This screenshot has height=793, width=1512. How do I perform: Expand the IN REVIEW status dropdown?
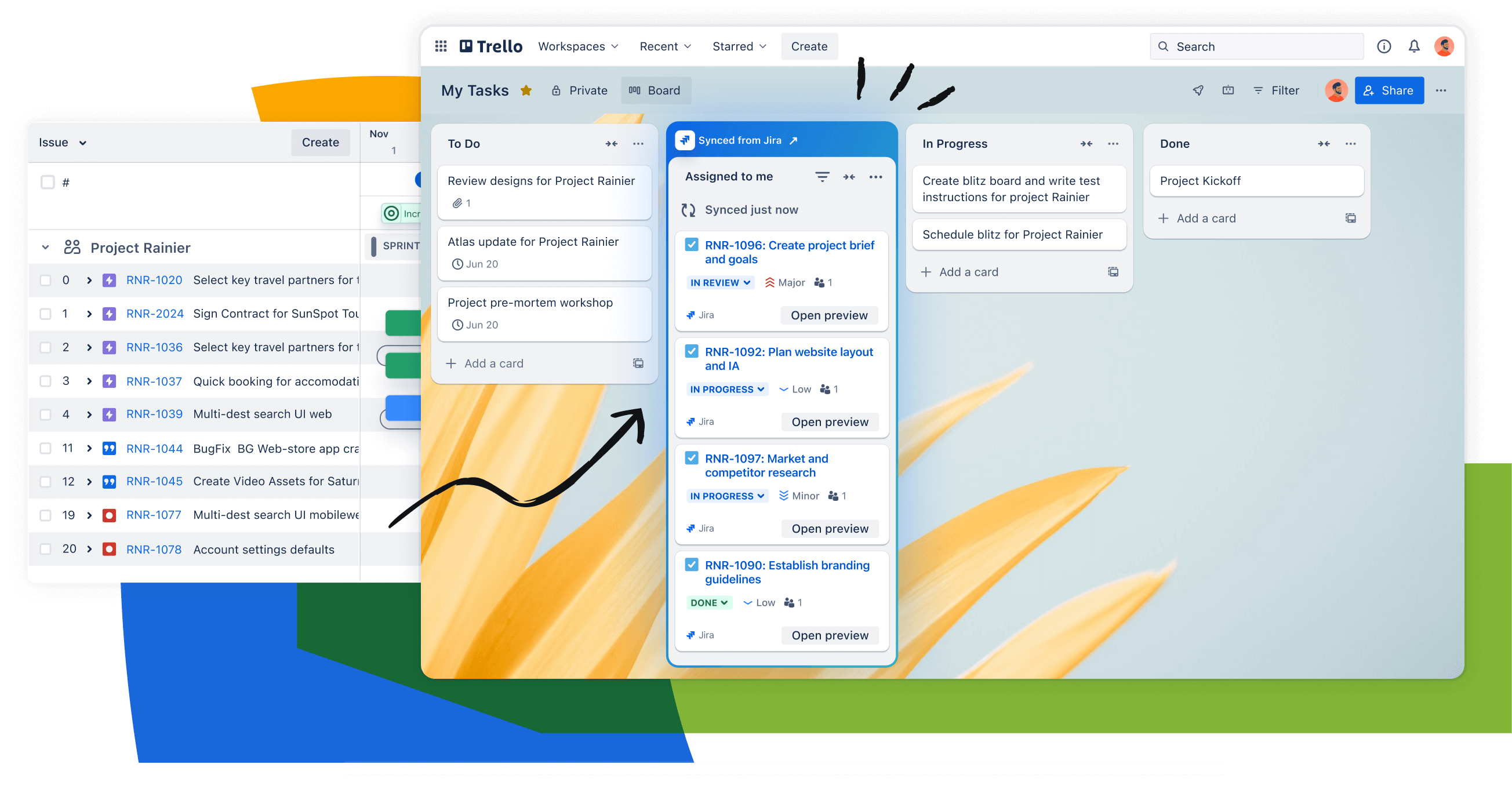tap(718, 282)
